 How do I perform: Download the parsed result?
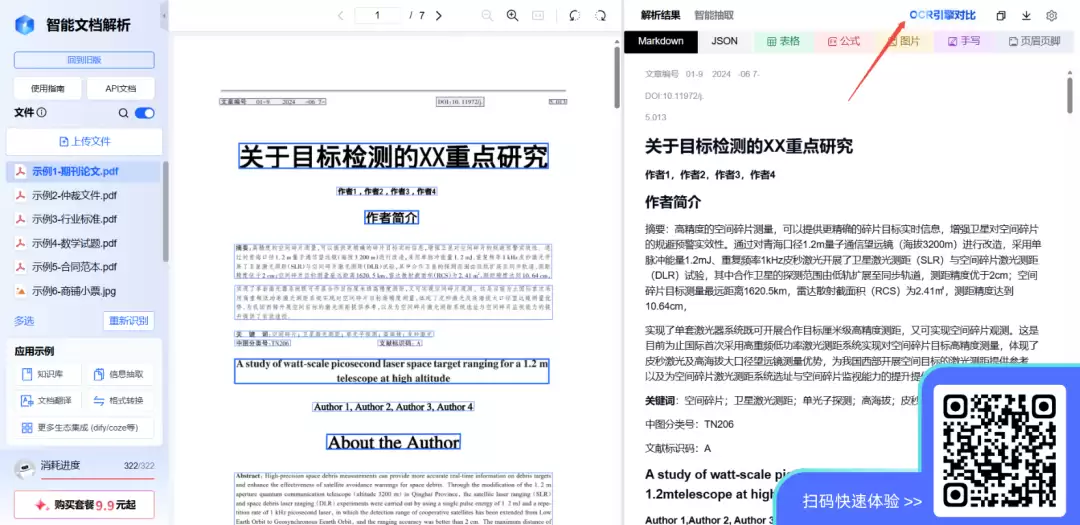pyautogui.click(x=1026, y=15)
